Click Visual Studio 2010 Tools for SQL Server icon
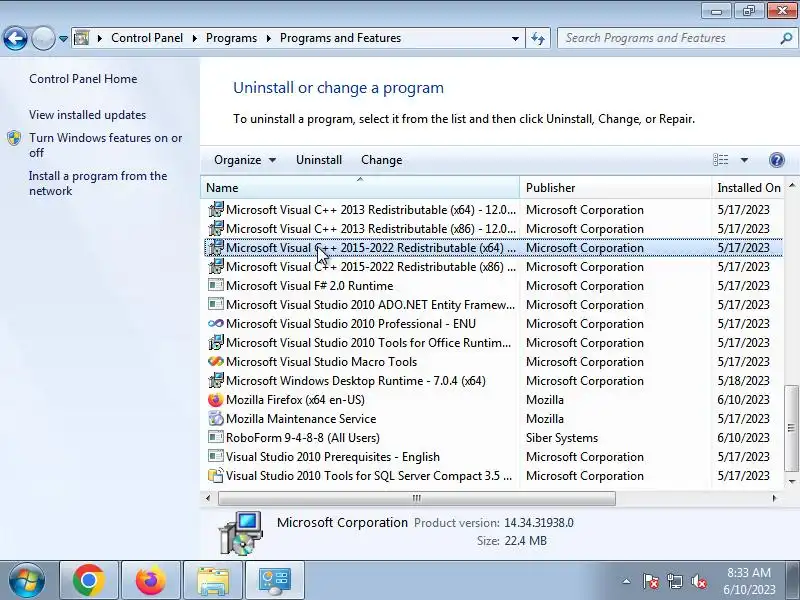800x600 pixels. 216,476
